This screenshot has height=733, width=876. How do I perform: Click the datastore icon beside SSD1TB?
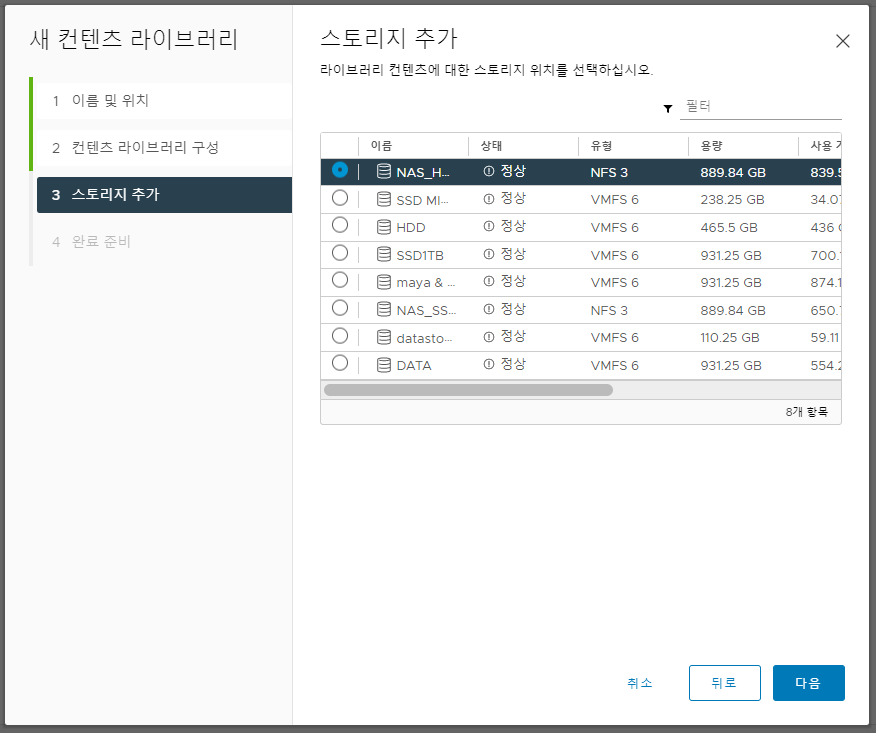384,254
